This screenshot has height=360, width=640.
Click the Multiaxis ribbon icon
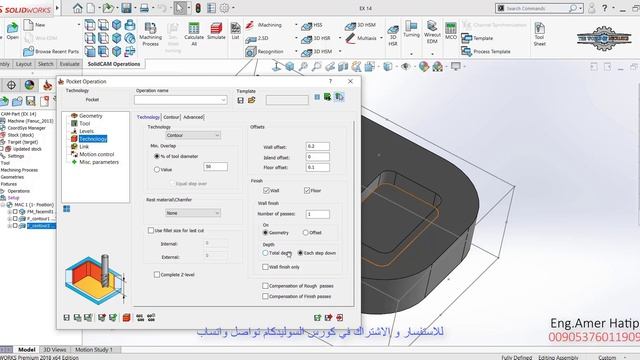361,38
